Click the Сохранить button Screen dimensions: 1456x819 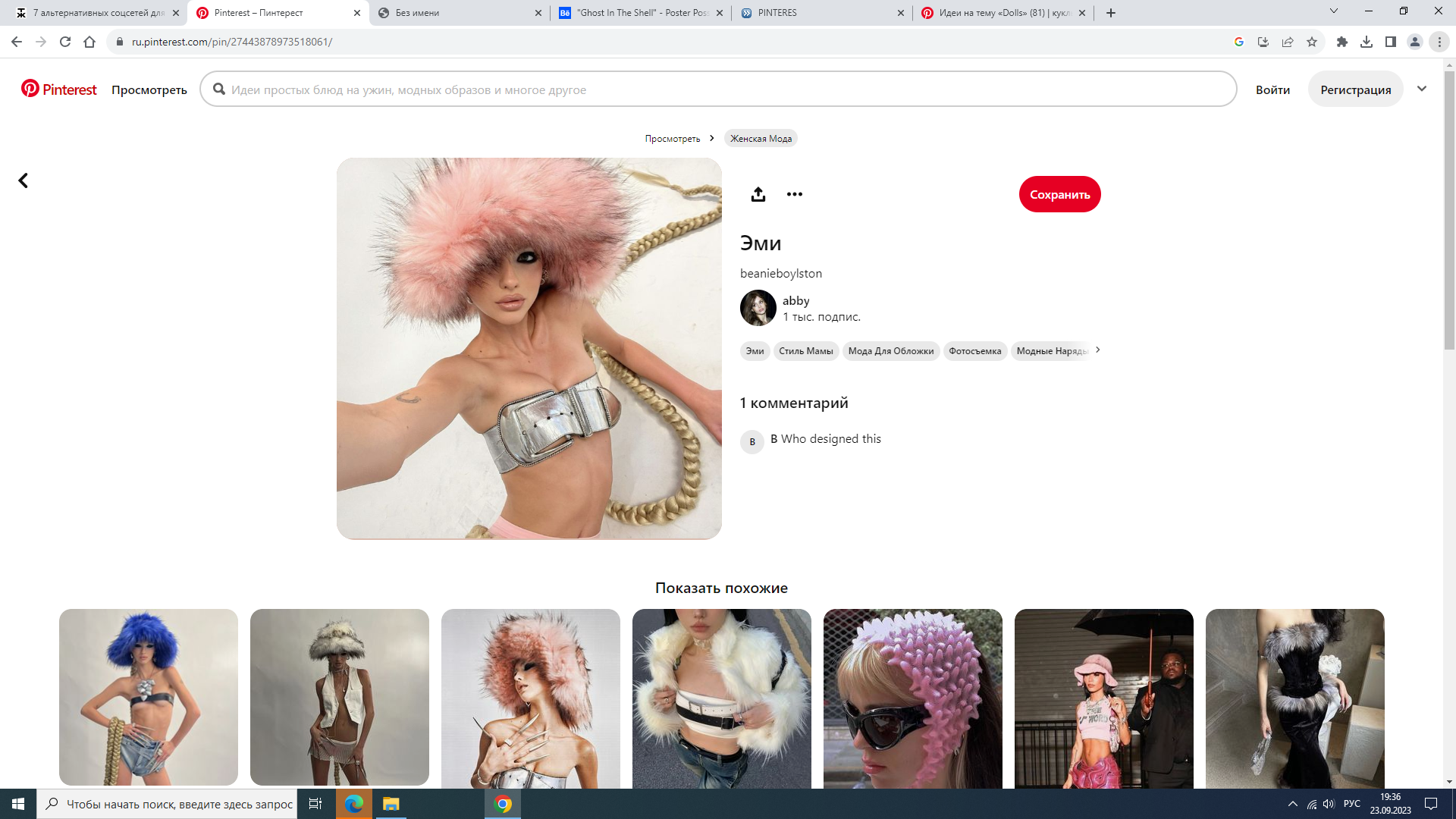(x=1059, y=194)
